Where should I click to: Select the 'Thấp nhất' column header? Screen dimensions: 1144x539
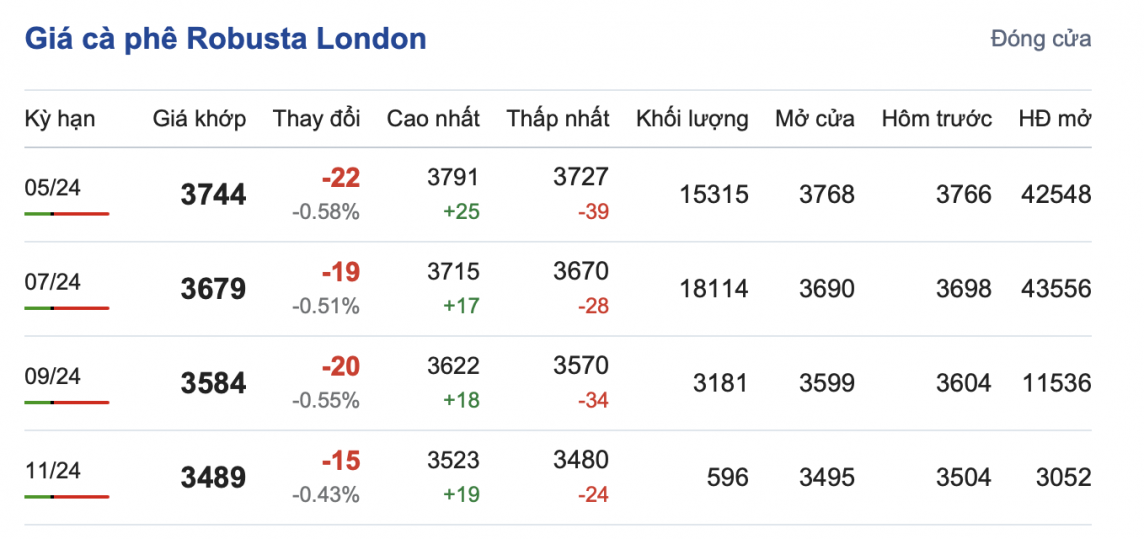557,119
